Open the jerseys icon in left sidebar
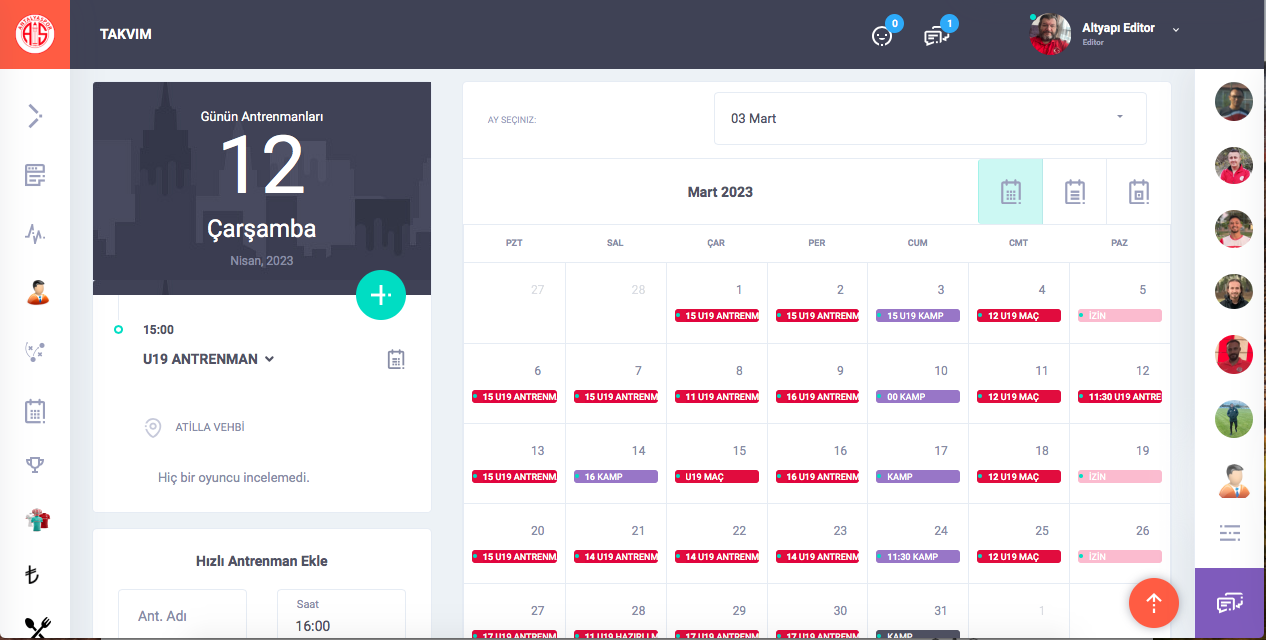This screenshot has width=1266, height=640. pos(37,520)
